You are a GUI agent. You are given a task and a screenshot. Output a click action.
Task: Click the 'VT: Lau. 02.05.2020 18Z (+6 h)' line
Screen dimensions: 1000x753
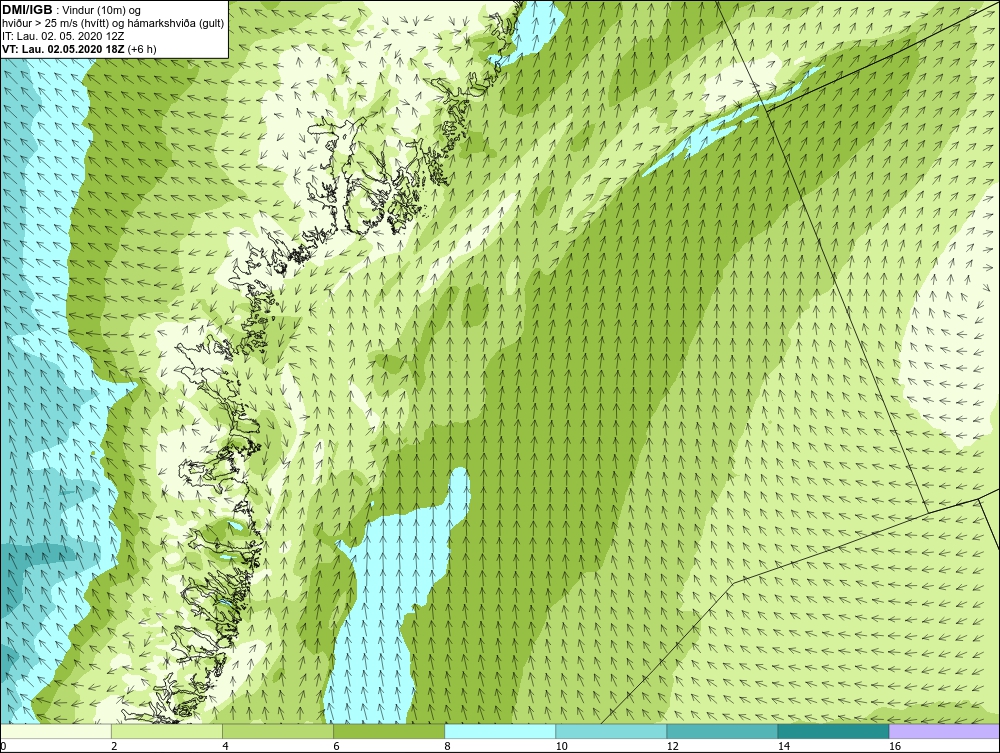coord(79,49)
